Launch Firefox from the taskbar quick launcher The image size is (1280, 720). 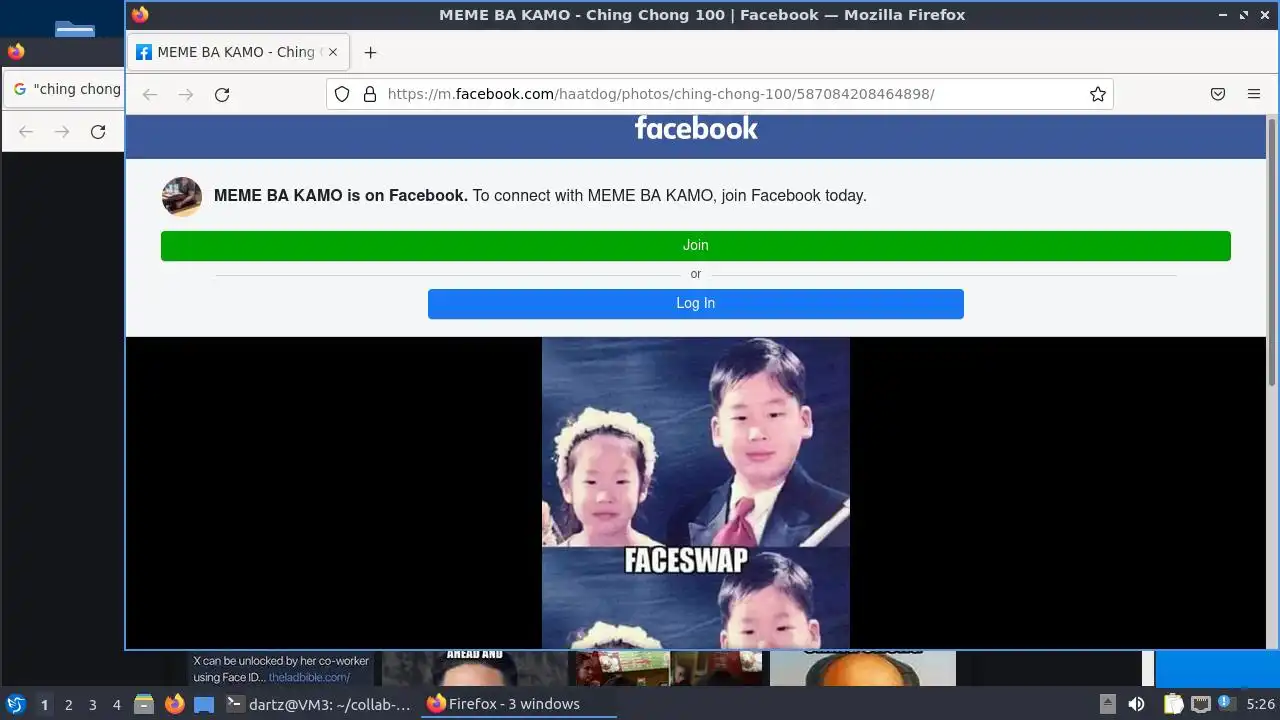(174, 704)
